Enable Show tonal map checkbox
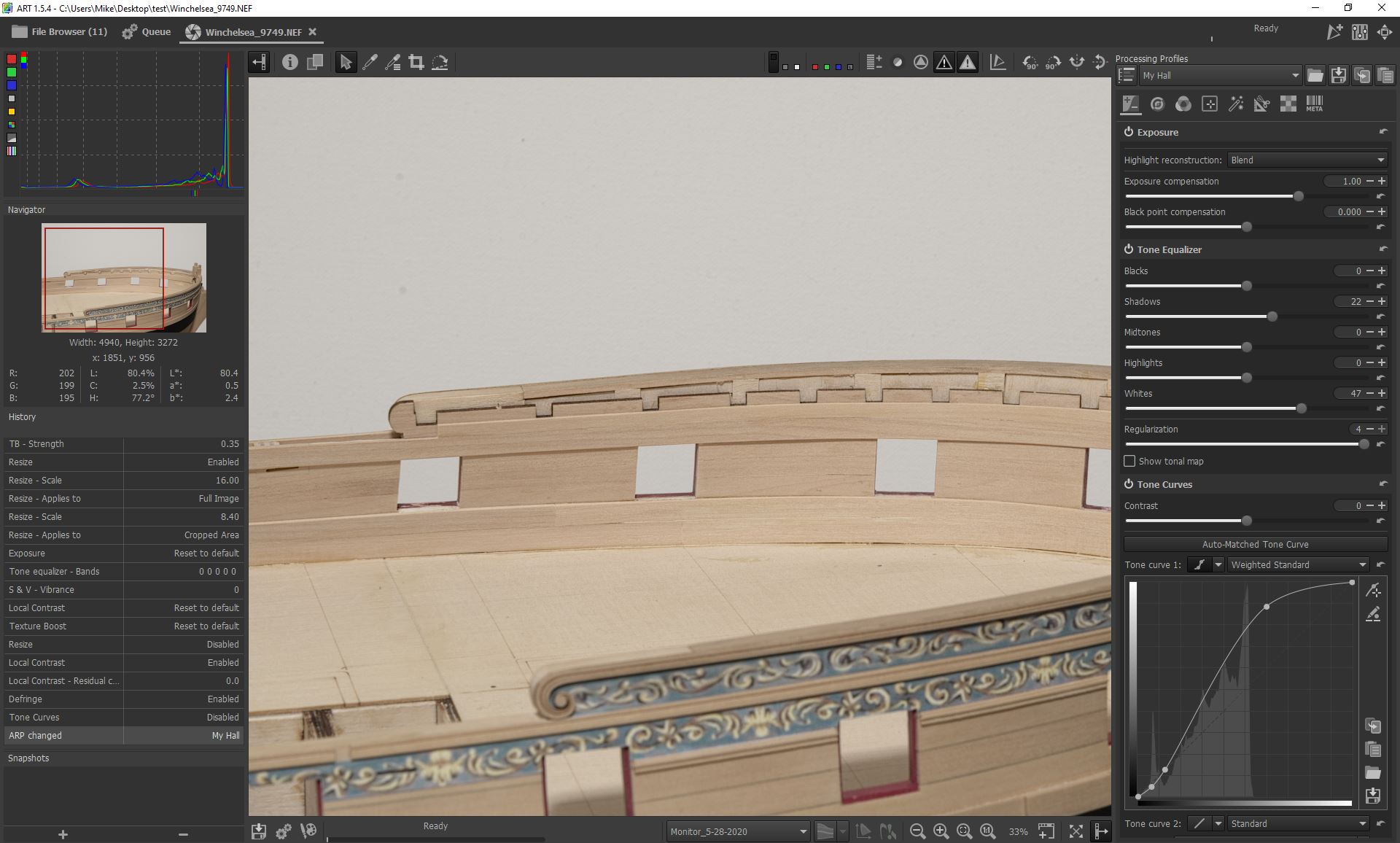This screenshot has height=843, width=1400. coord(1129,461)
